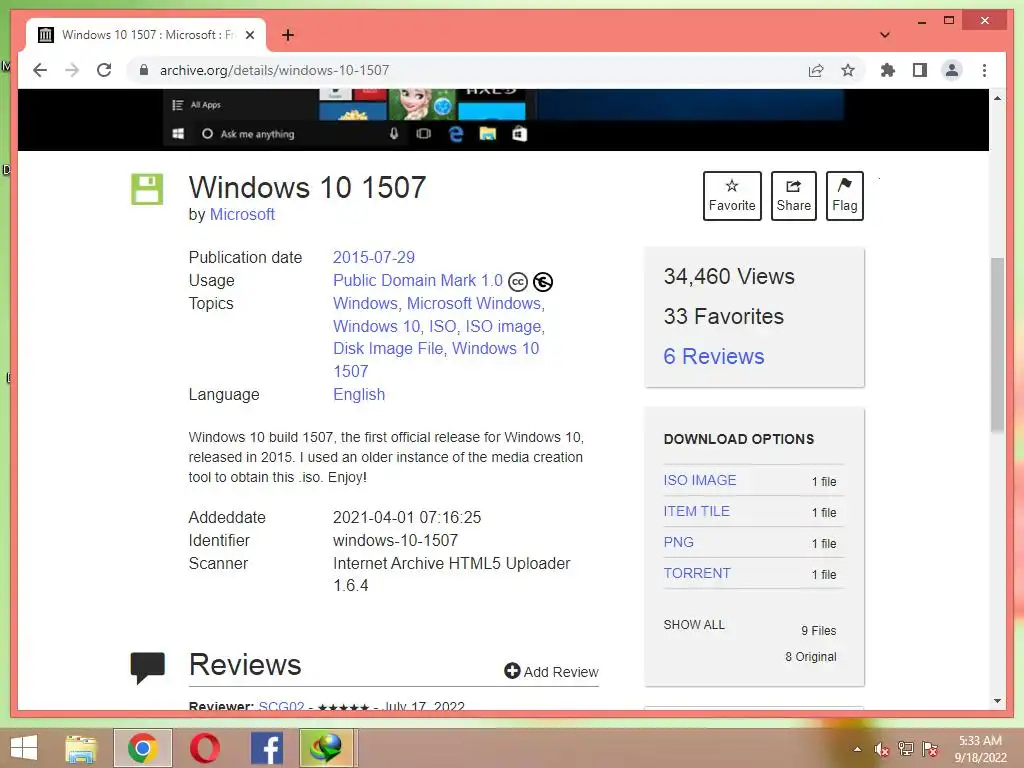Open the Microsoft Windows topic link
Viewport: 1024px width, 768px height.
point(474,304)
